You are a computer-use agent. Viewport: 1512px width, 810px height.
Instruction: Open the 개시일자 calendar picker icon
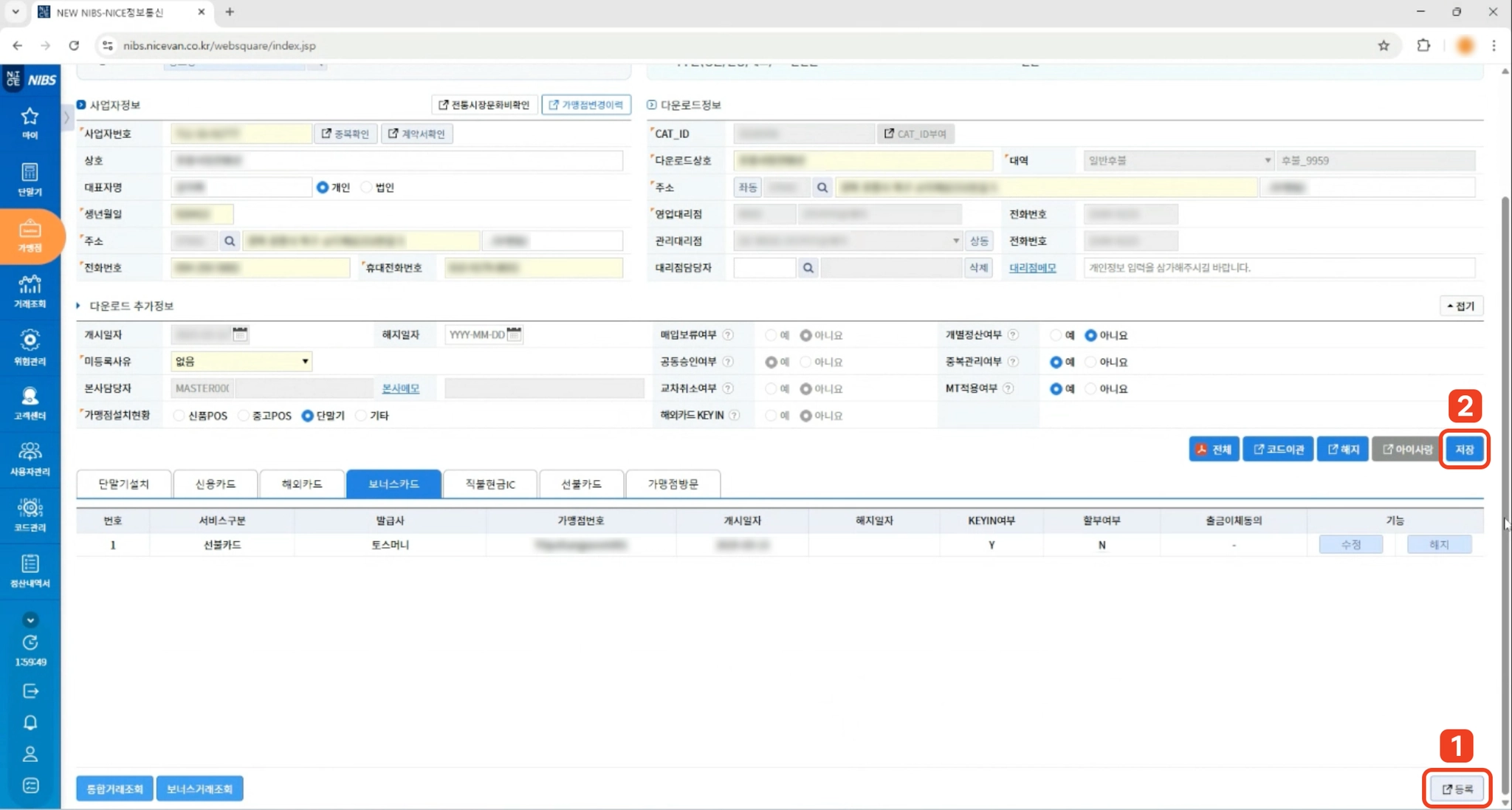[x=240, y=334]
